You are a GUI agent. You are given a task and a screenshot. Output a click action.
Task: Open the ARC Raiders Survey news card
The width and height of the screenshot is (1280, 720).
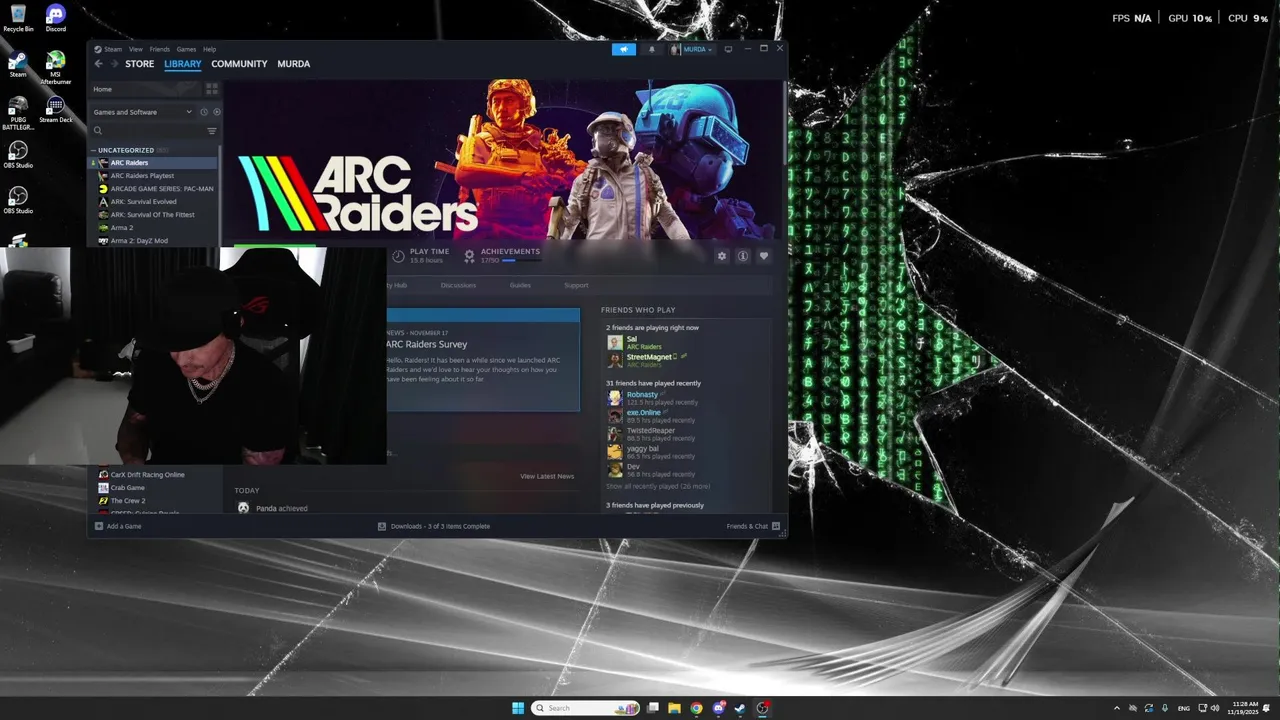[x=483, y=360]
